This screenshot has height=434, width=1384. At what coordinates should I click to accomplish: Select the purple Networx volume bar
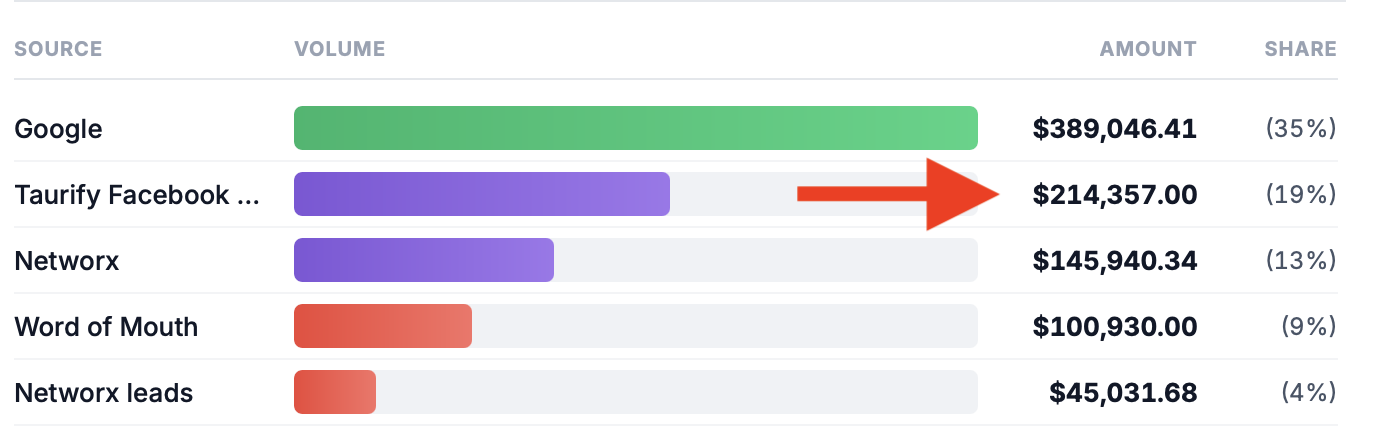[423, 260]
